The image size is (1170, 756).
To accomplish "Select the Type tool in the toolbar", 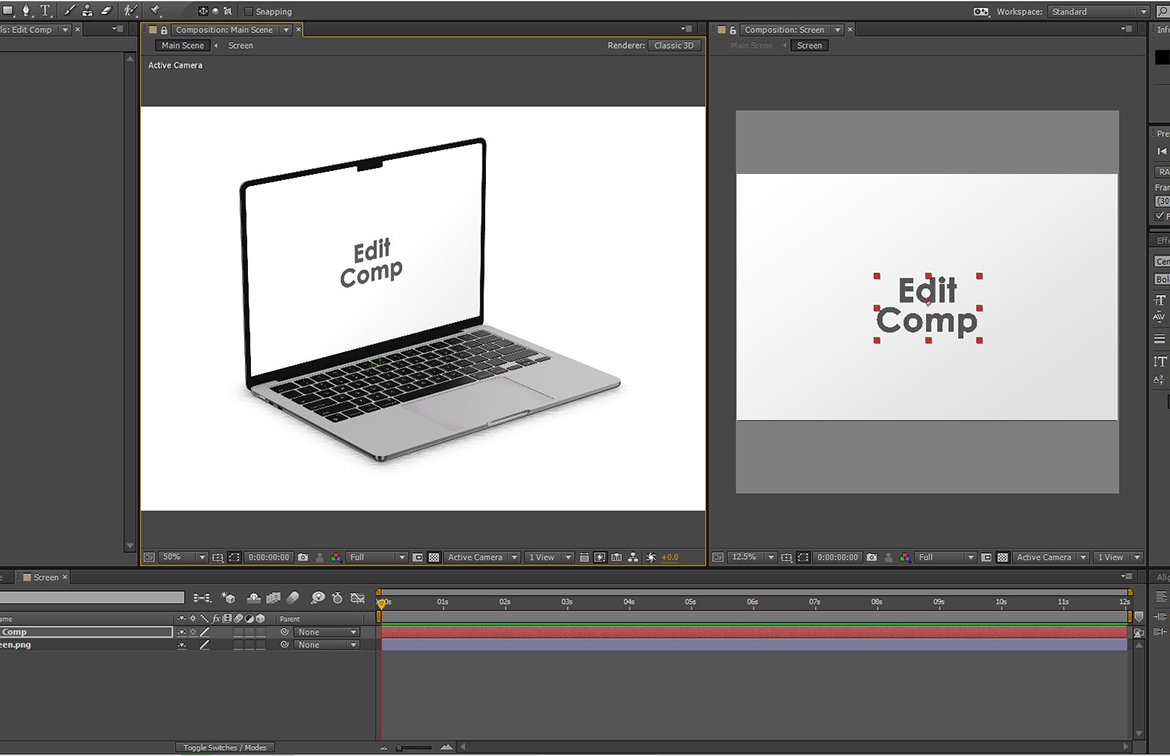I will tap(45, 11).
